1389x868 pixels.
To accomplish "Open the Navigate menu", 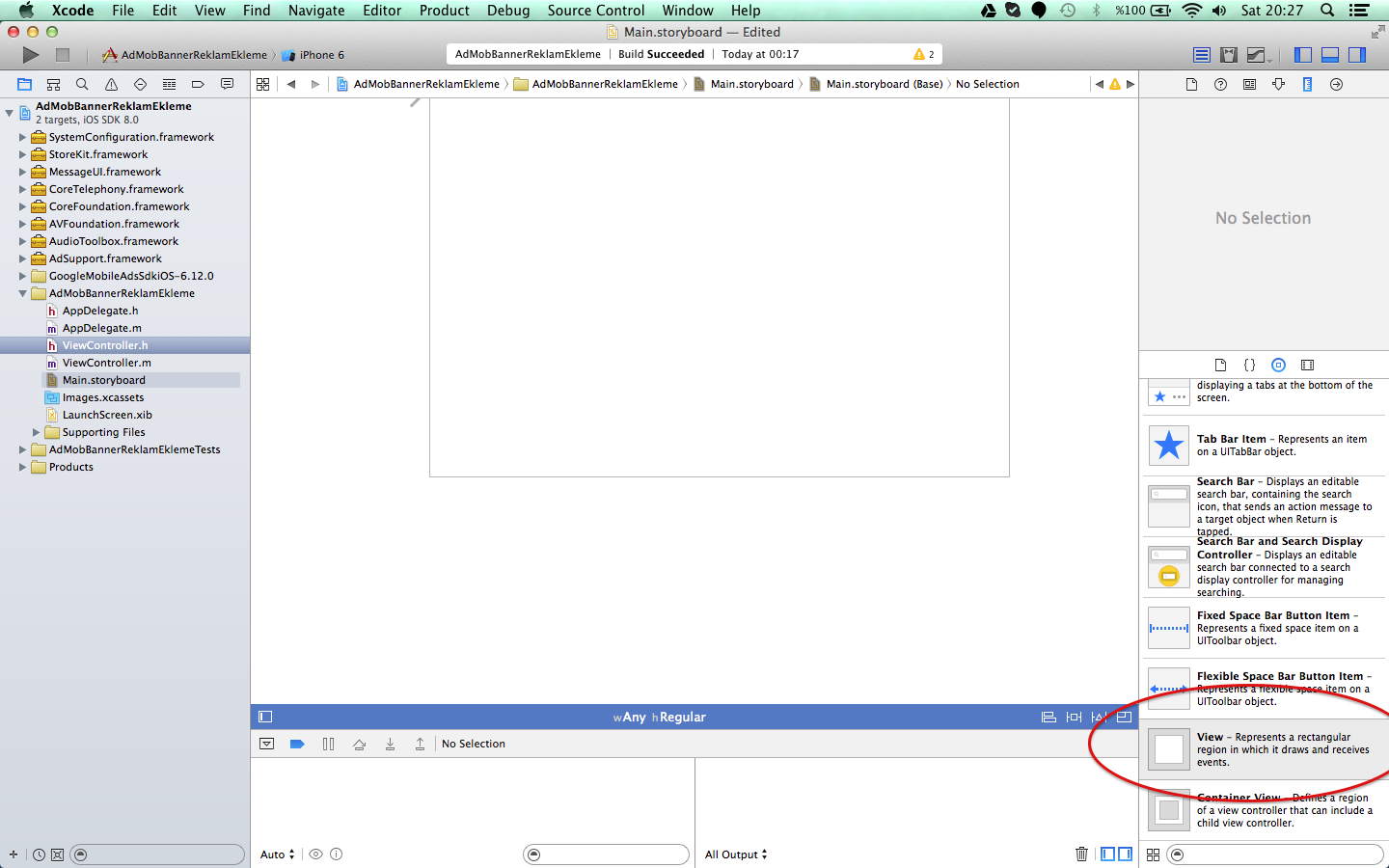I will point(316,11).
